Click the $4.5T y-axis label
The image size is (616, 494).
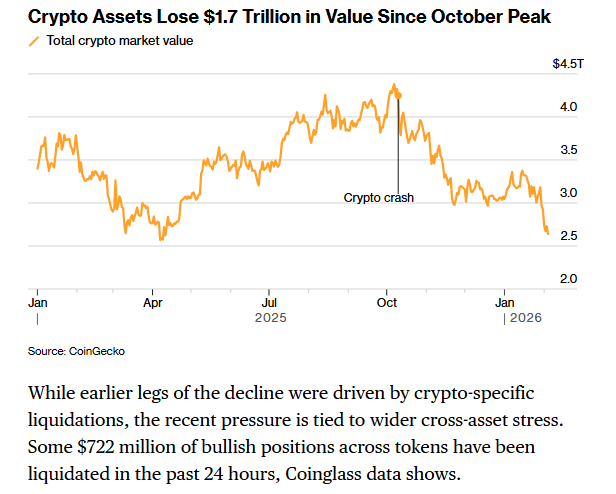567,64
